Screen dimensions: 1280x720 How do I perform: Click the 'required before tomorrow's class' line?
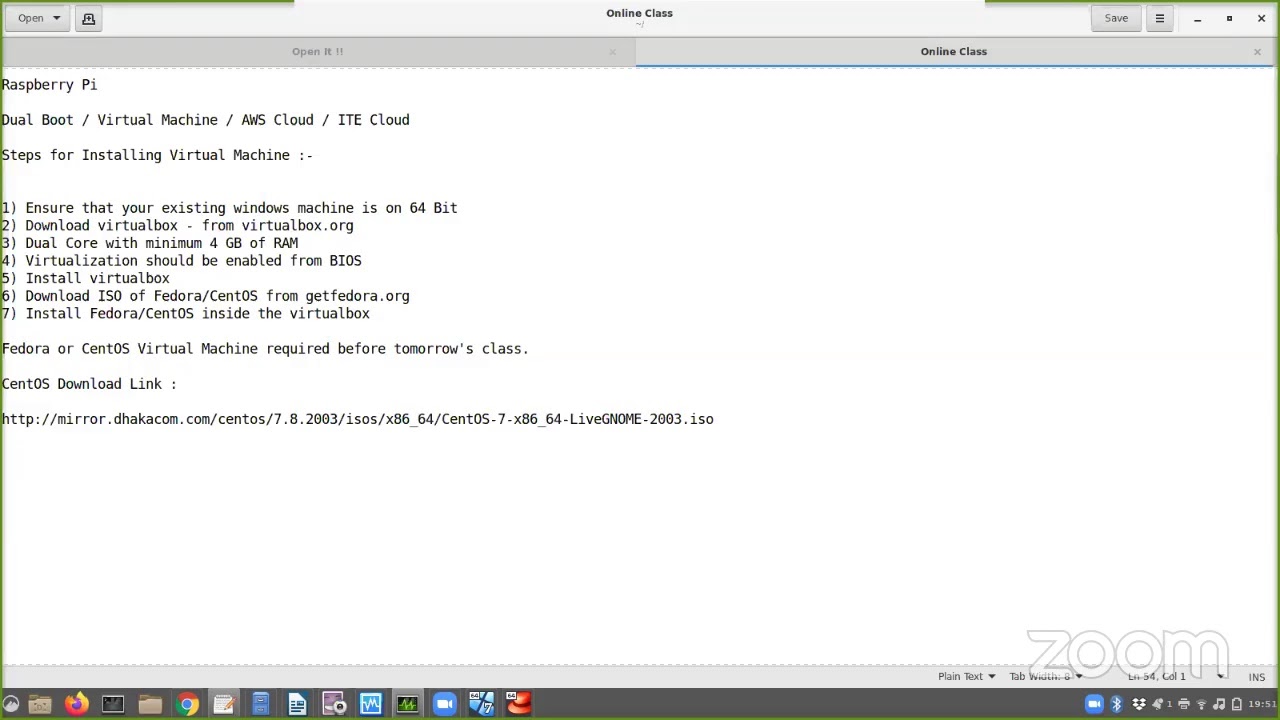(x=265, y=349)
